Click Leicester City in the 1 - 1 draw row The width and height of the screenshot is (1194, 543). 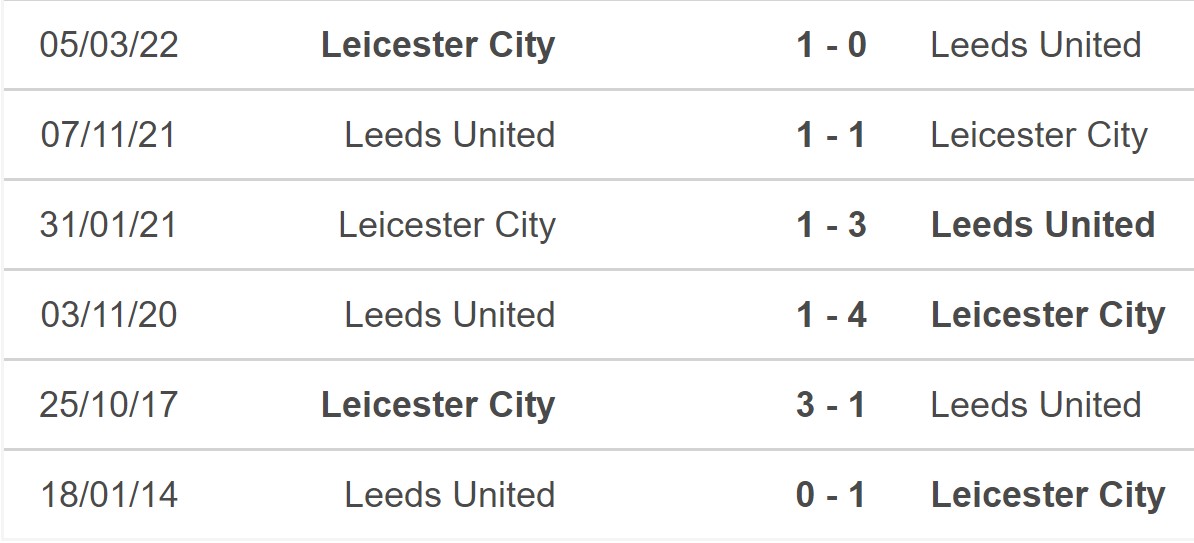pyautogui.click(x=1039, y=135)
